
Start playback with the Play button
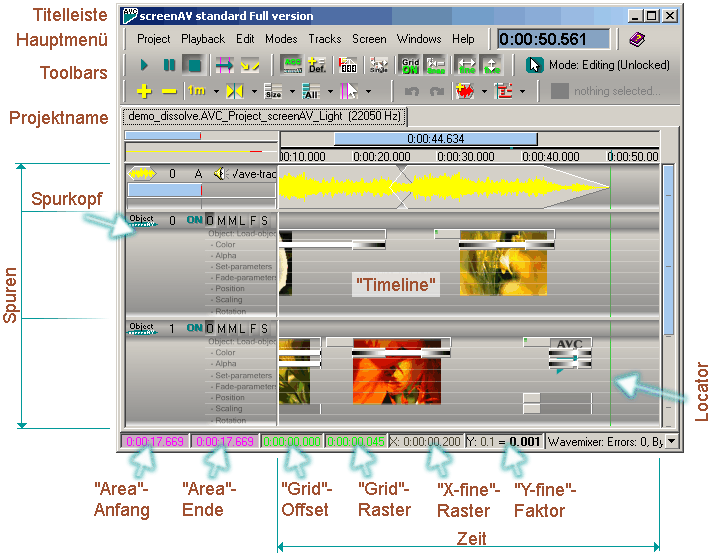[144, 65]
